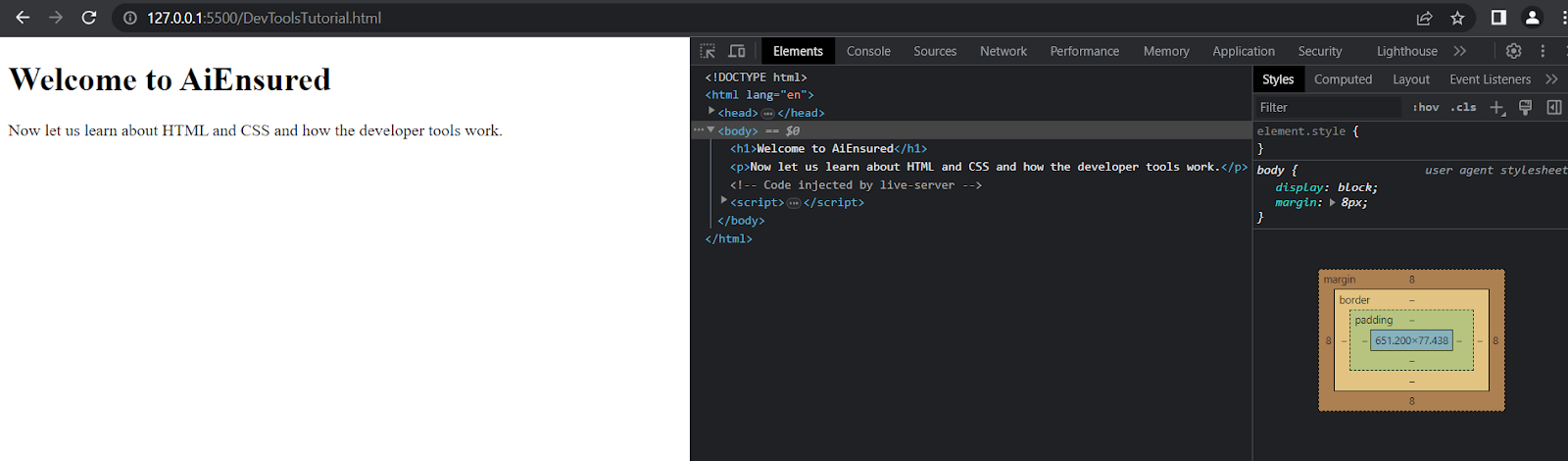Screen dimensions: 1568x461
Task: Click the styles Filter input field
Action: 1329,108
